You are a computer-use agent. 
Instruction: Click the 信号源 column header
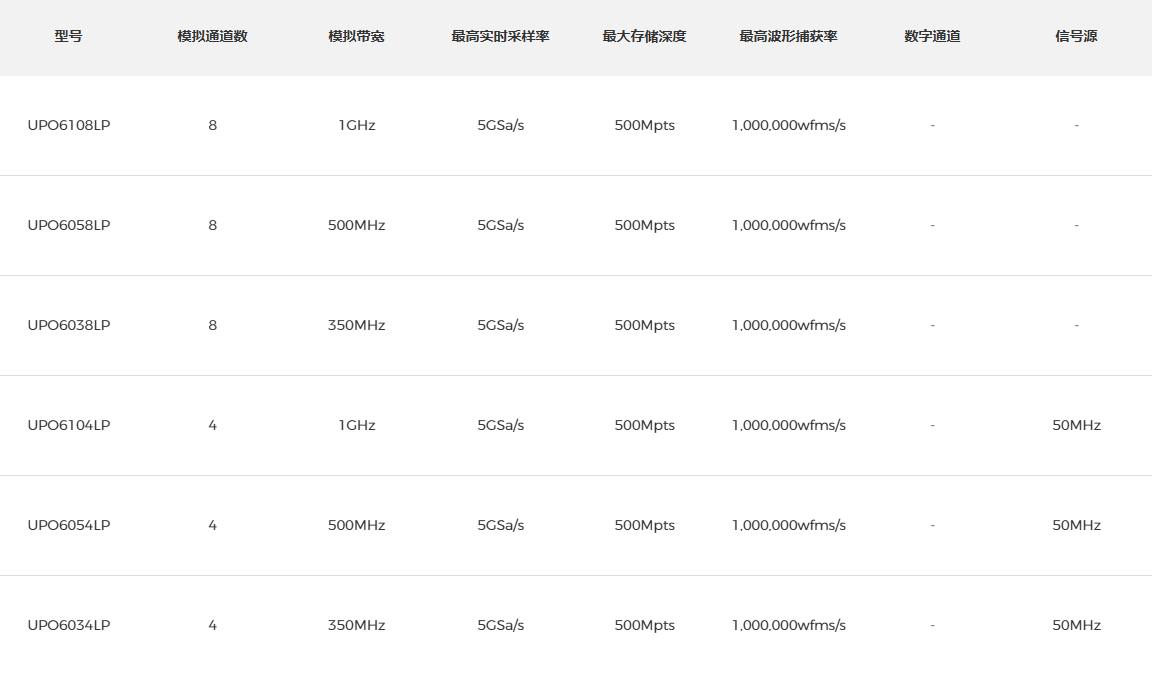1076,36
